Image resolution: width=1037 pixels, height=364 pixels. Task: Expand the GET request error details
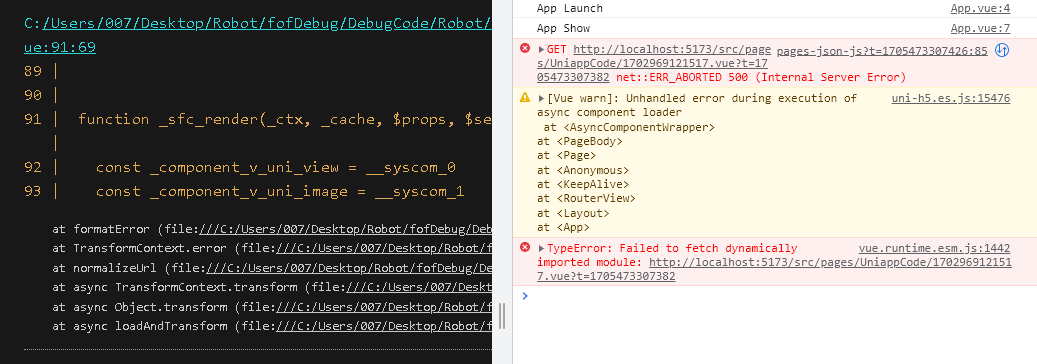pos(542,49)
